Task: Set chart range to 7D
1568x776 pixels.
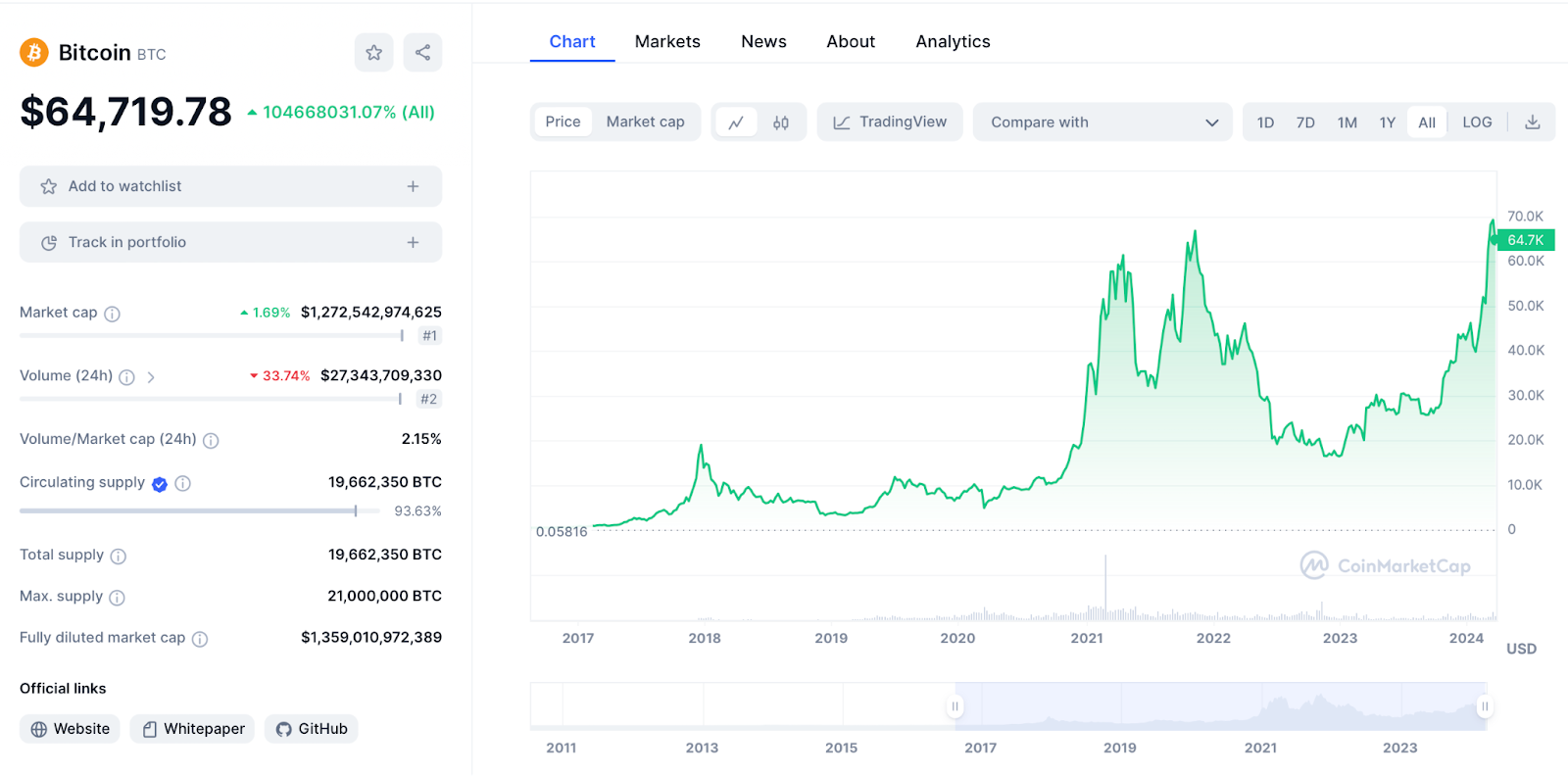Action: 1305,122
